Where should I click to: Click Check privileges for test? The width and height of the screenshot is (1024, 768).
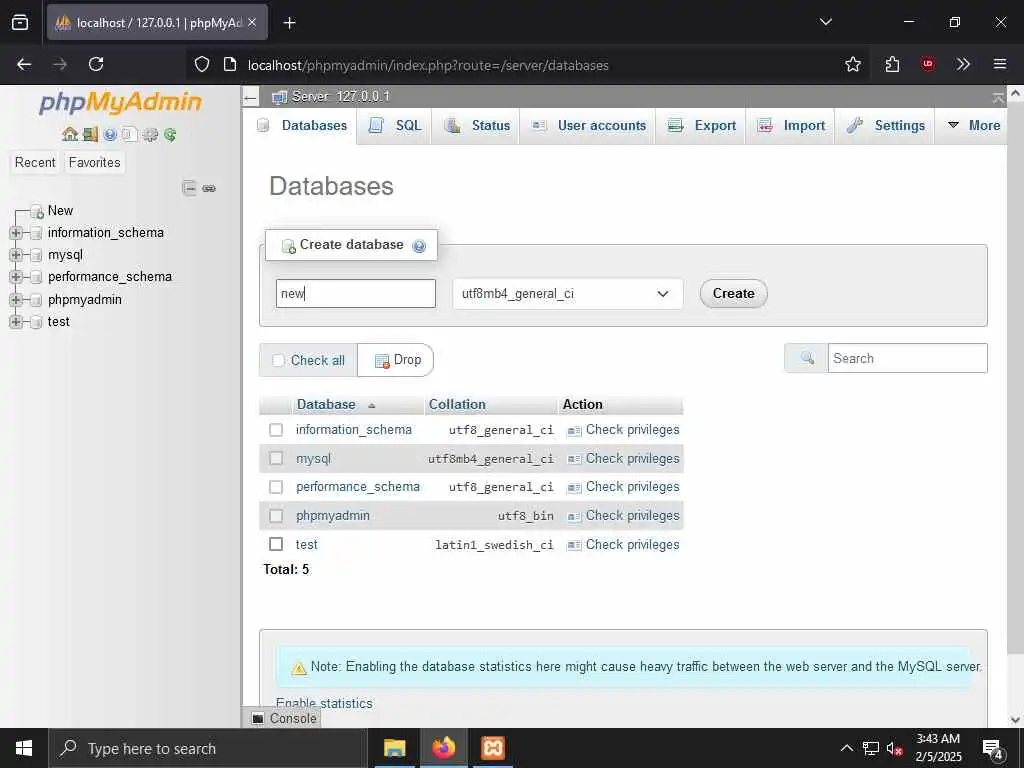(624, 545)
